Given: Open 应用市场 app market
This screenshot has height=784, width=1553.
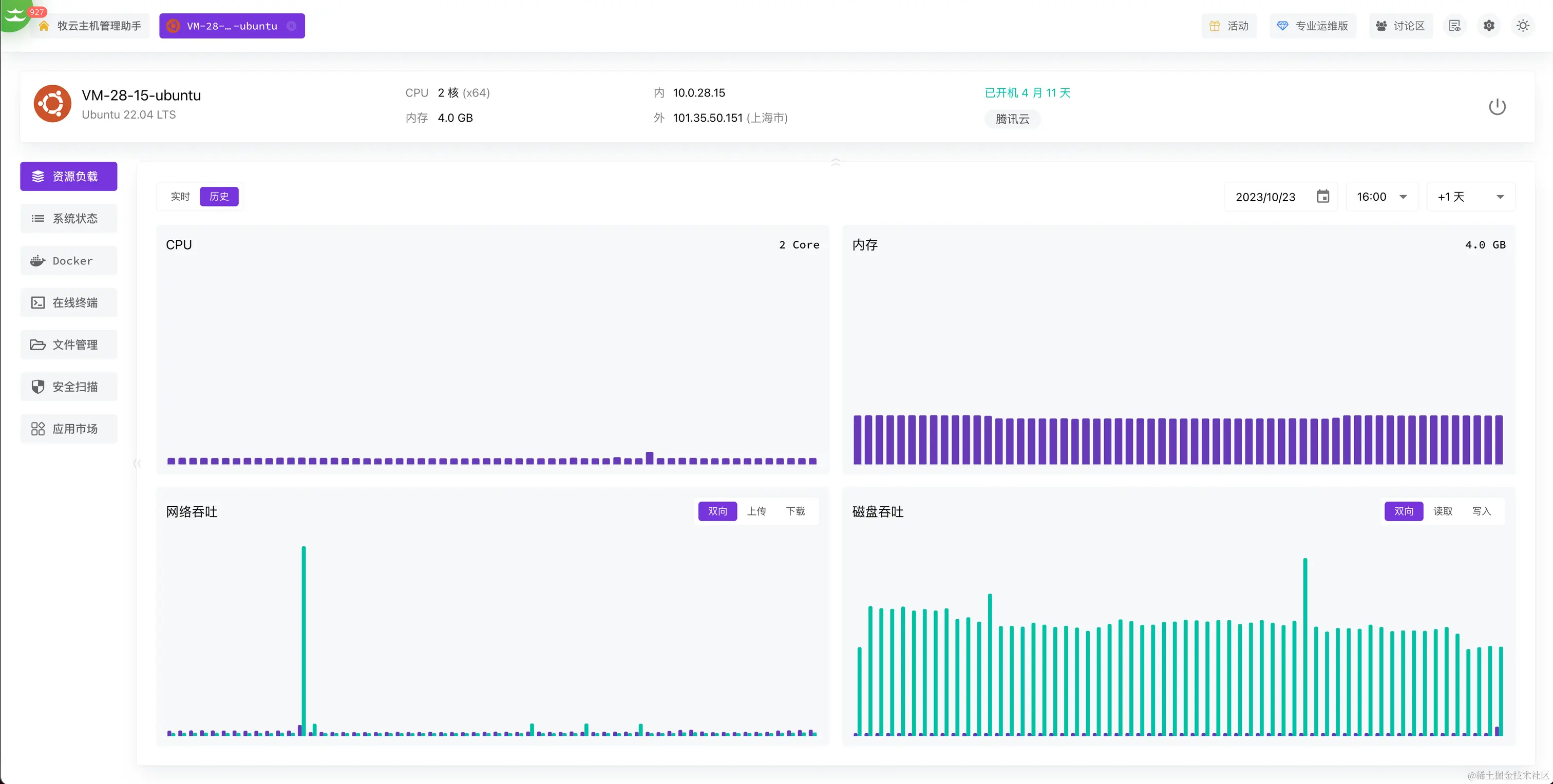Looking at the screenshot, I should (69, 429).
